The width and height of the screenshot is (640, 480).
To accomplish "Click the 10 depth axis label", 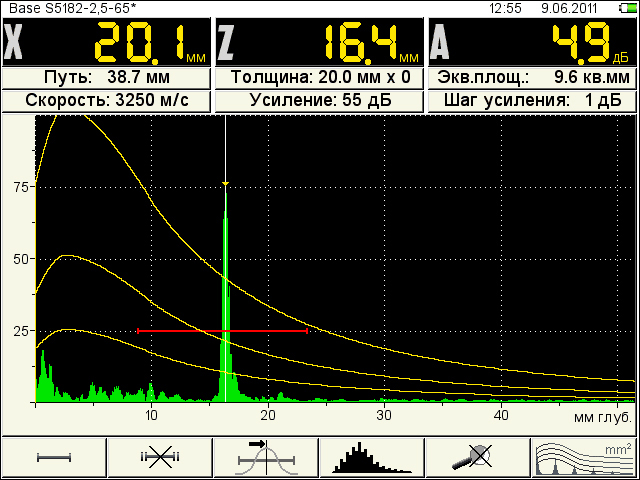I will (x=151, y=415).
